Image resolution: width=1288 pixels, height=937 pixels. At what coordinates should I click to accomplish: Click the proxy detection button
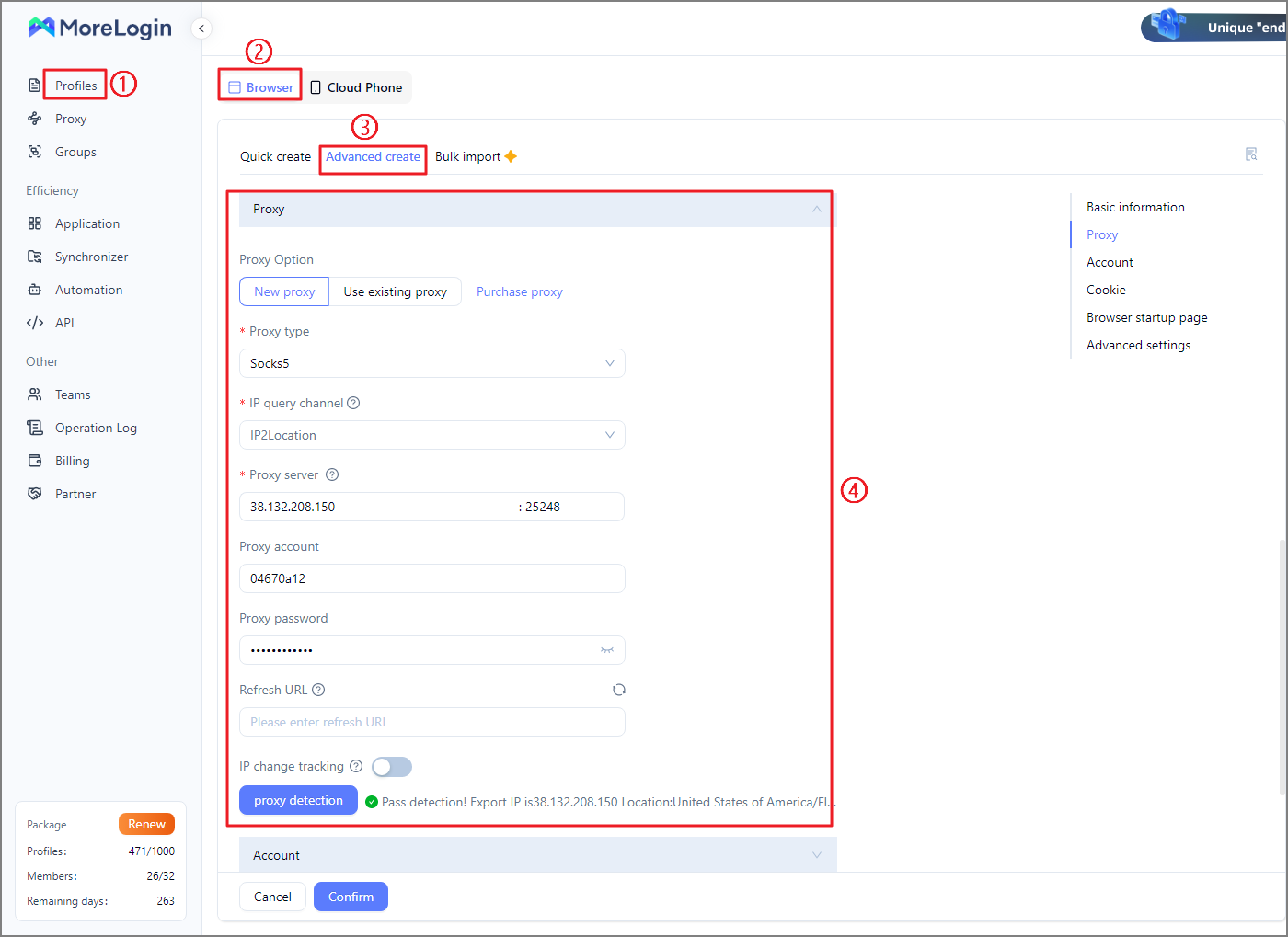pos(298,800)
